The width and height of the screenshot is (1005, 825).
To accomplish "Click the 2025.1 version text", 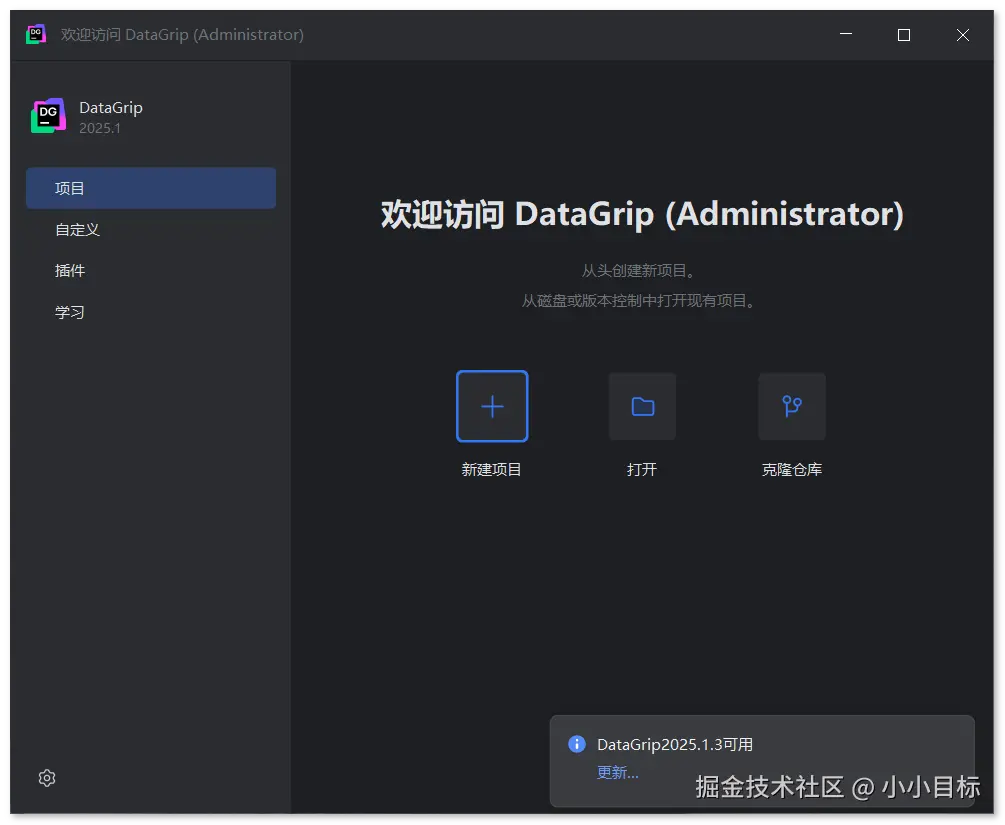I will (x=99, y=128).
